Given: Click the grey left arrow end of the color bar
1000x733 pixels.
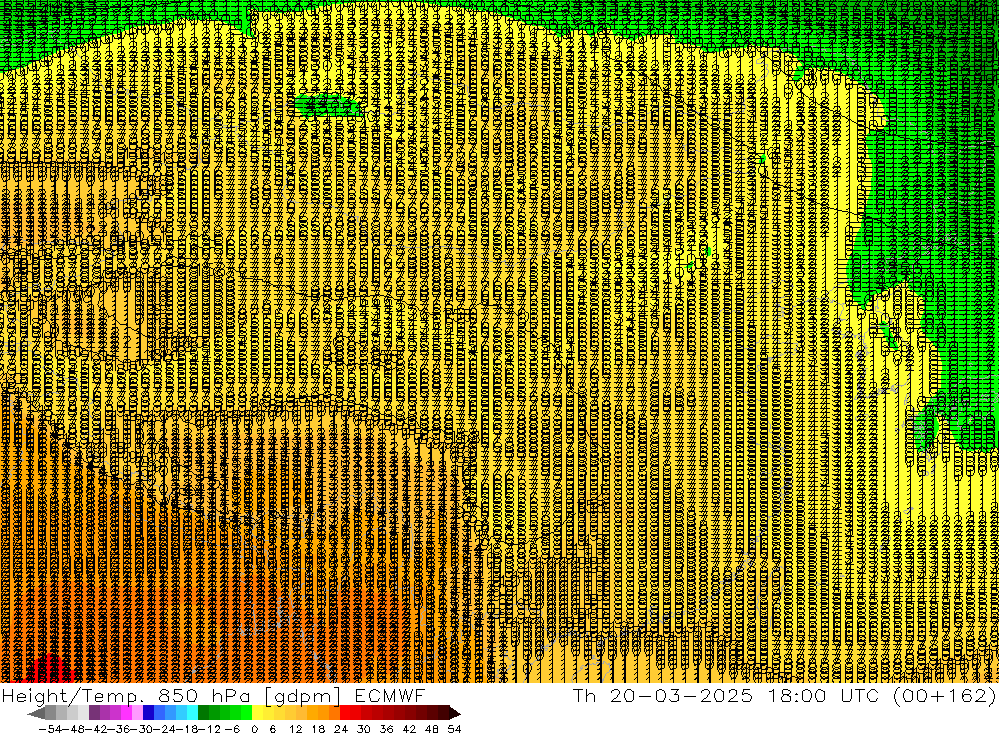Looking at the screenshot, I should pyautogui.click(x=36, y=713).
